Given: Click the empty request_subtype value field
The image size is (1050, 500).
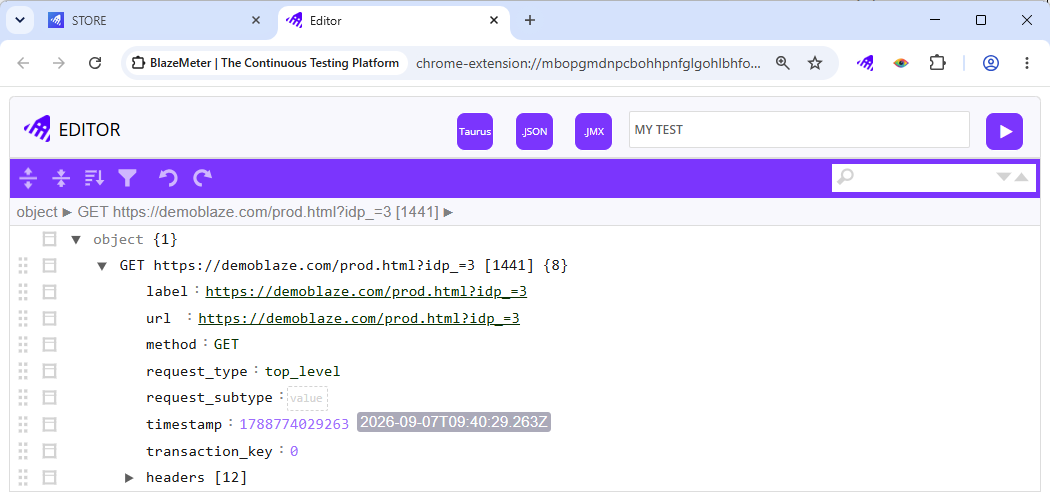Looking at the screenshot, I should (x=307, y=398).
